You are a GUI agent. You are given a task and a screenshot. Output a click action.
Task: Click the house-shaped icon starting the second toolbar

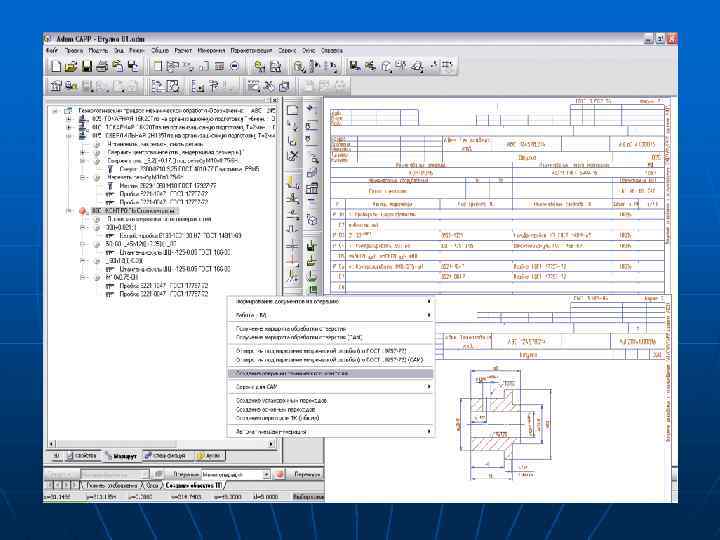[56, 86]
